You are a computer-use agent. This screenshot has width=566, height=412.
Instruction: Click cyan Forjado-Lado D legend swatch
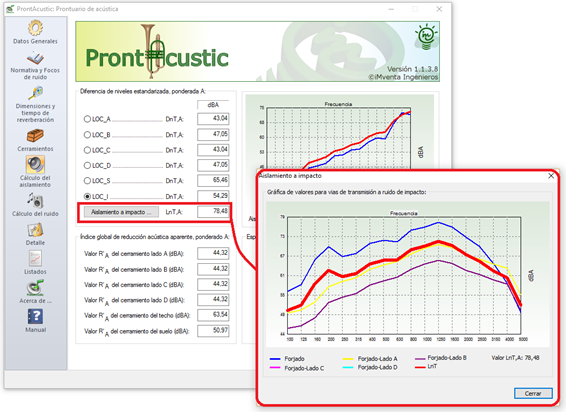[348, 368]
